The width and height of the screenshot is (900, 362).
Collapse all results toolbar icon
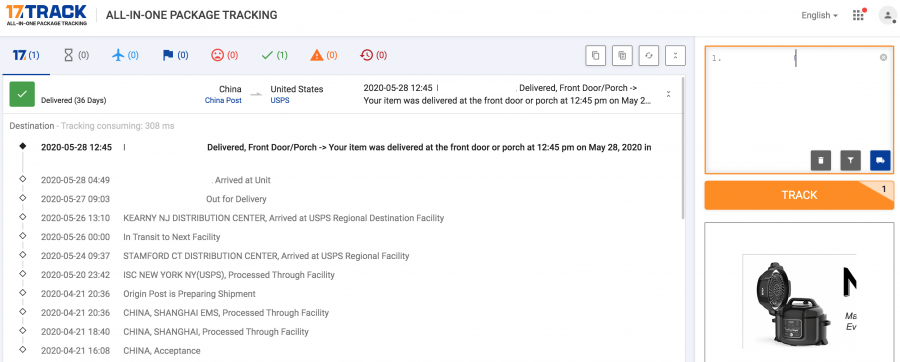point(676,56)
